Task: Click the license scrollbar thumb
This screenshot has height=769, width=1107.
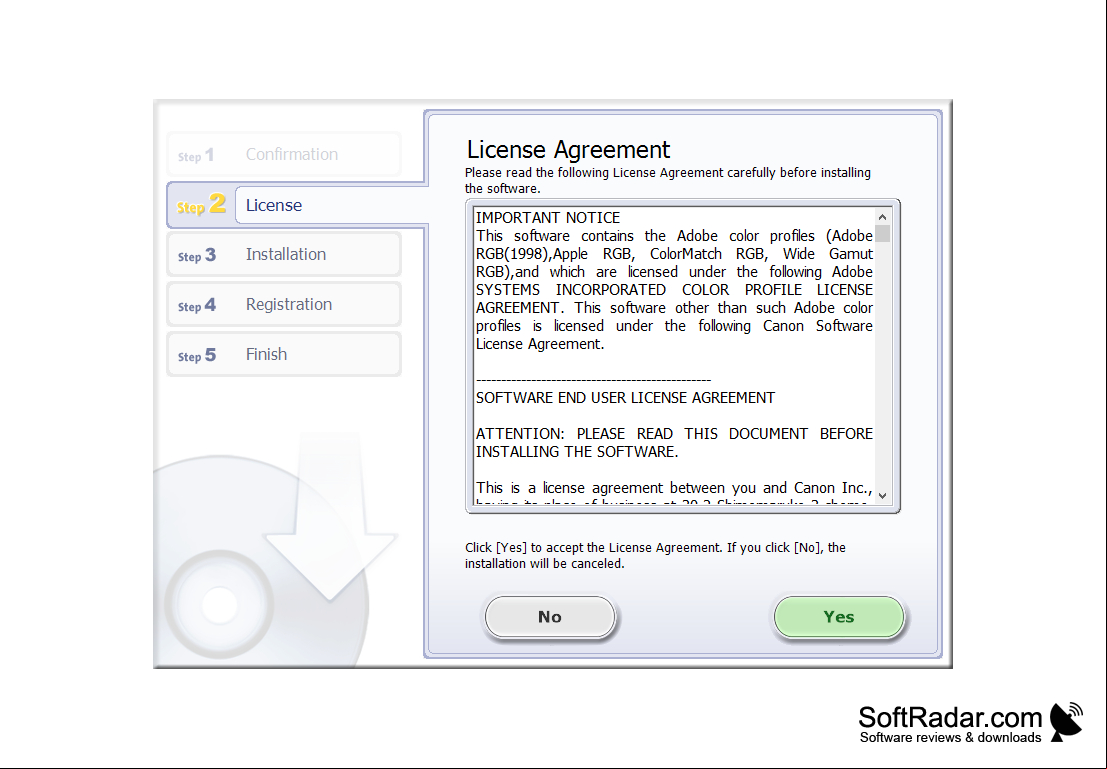Action: tap(882, 234)
